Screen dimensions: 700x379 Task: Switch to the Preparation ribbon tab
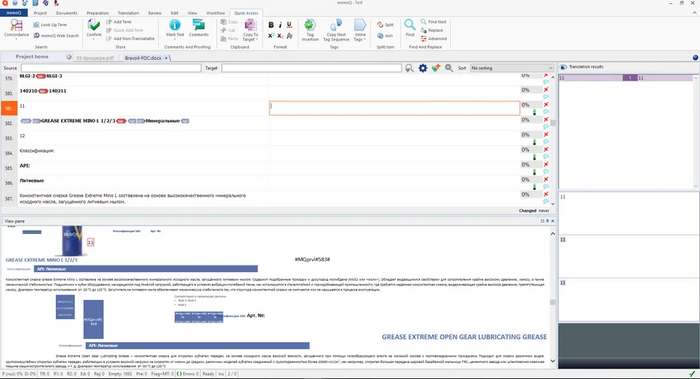(x=97, y=13)
